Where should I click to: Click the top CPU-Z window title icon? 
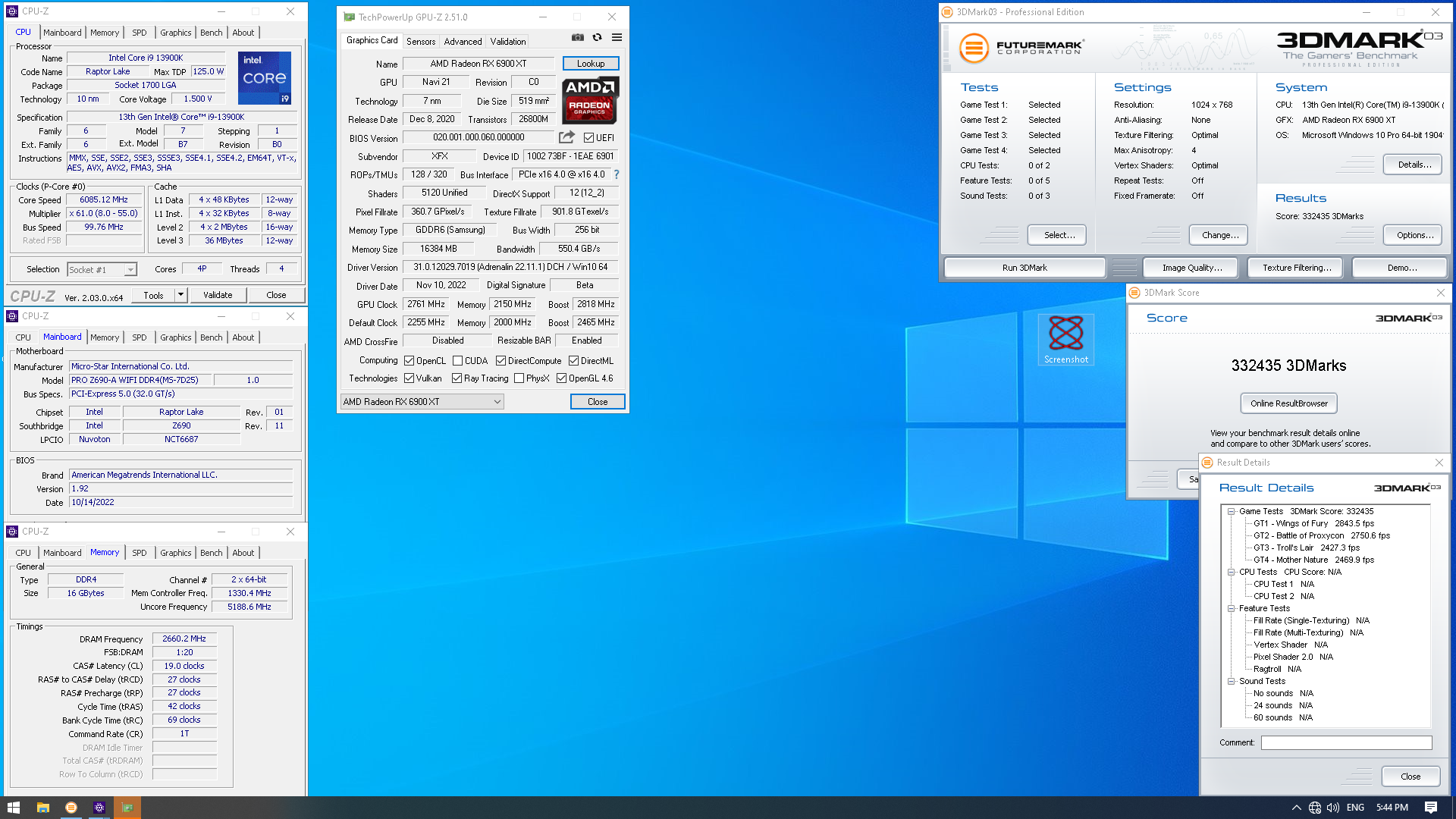pyautogui.click(x=12, y=11)
